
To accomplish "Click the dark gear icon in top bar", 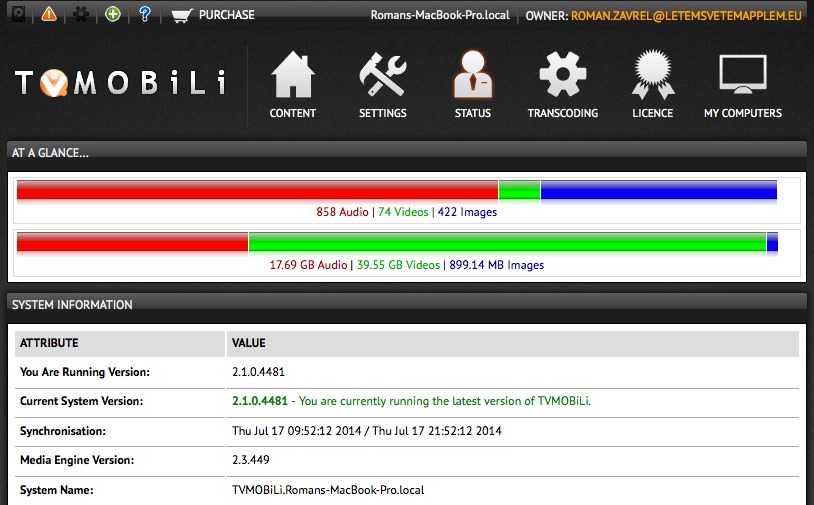I will click(80, 14).
